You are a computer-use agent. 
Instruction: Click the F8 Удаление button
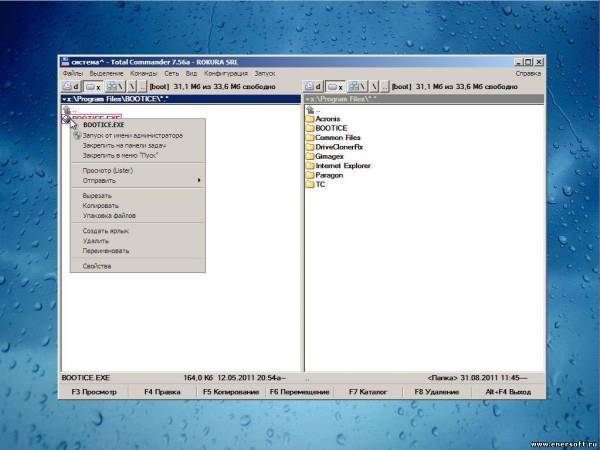pos(437,392)
